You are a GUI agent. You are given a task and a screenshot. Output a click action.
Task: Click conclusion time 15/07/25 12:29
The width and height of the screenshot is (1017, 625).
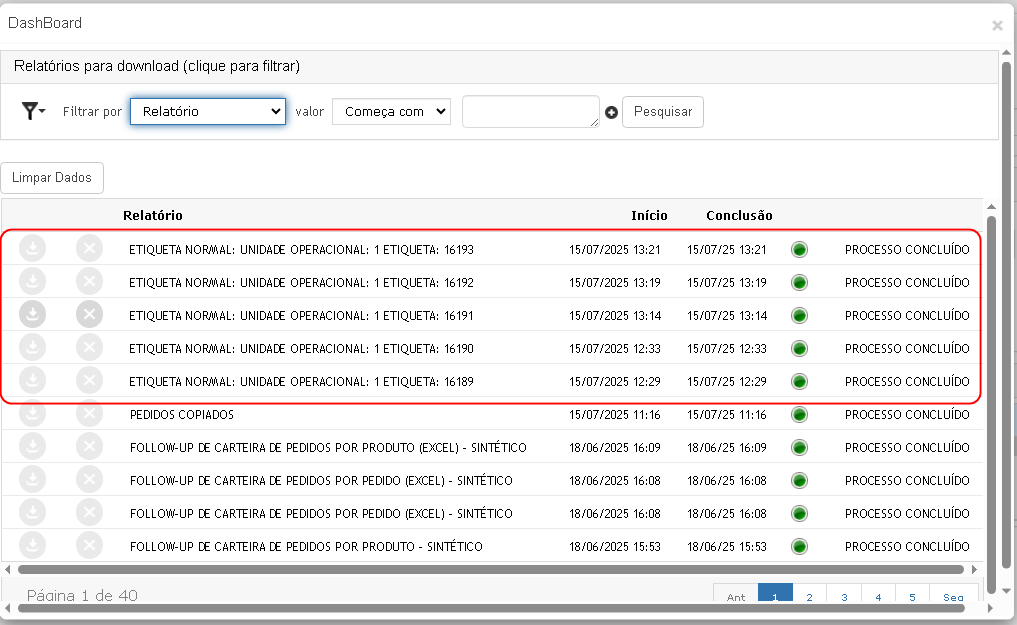click(727, 382)
